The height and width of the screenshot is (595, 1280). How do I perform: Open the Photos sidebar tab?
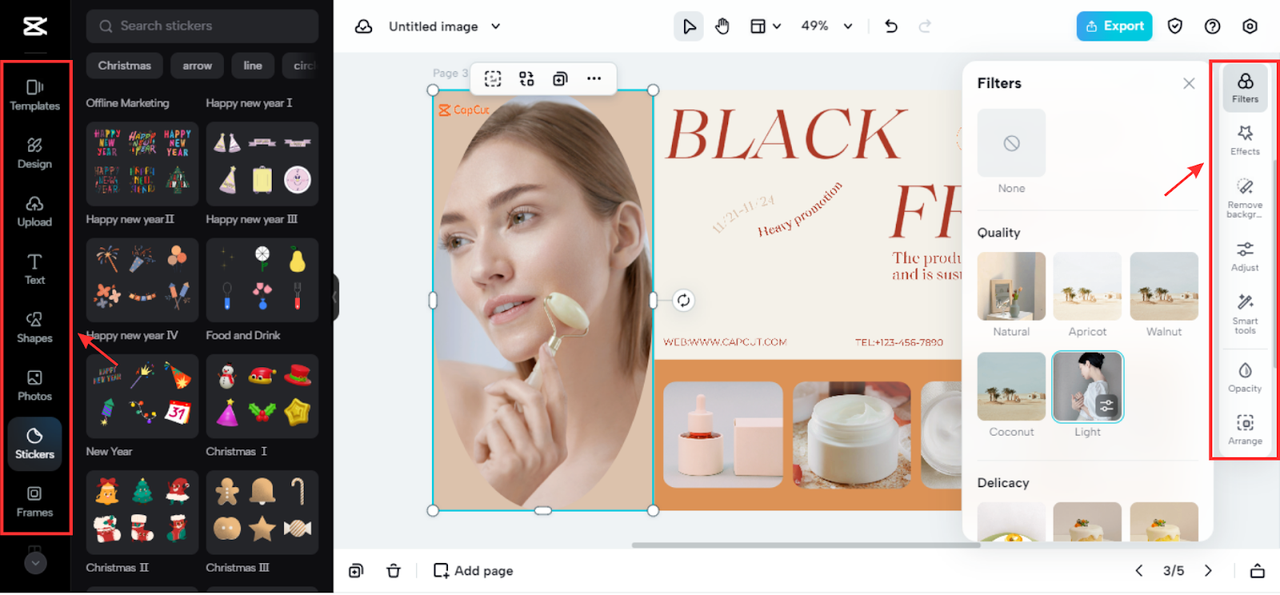coord(35,384)
